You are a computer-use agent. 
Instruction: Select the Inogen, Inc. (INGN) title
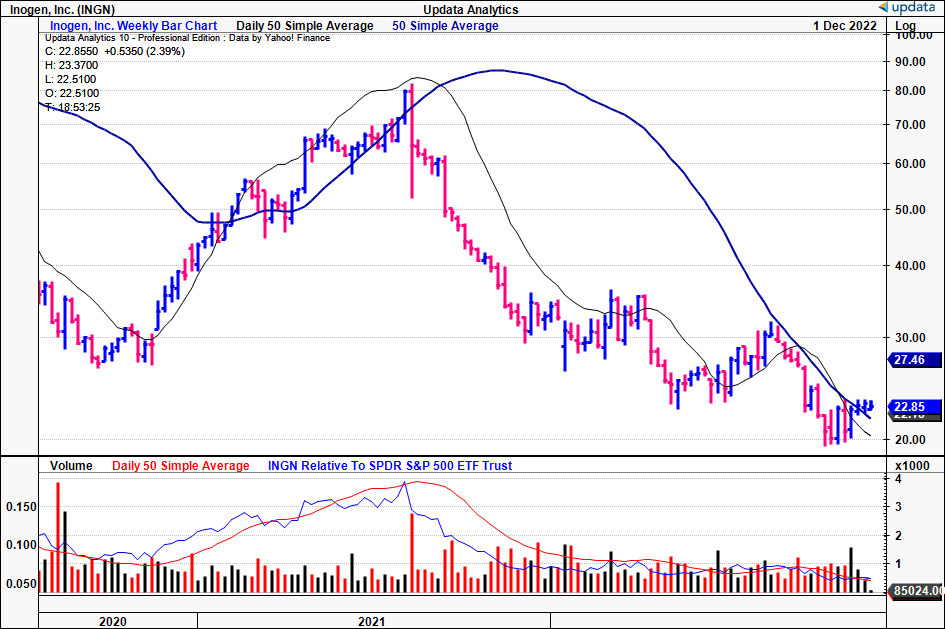click(x=62, y=10)
